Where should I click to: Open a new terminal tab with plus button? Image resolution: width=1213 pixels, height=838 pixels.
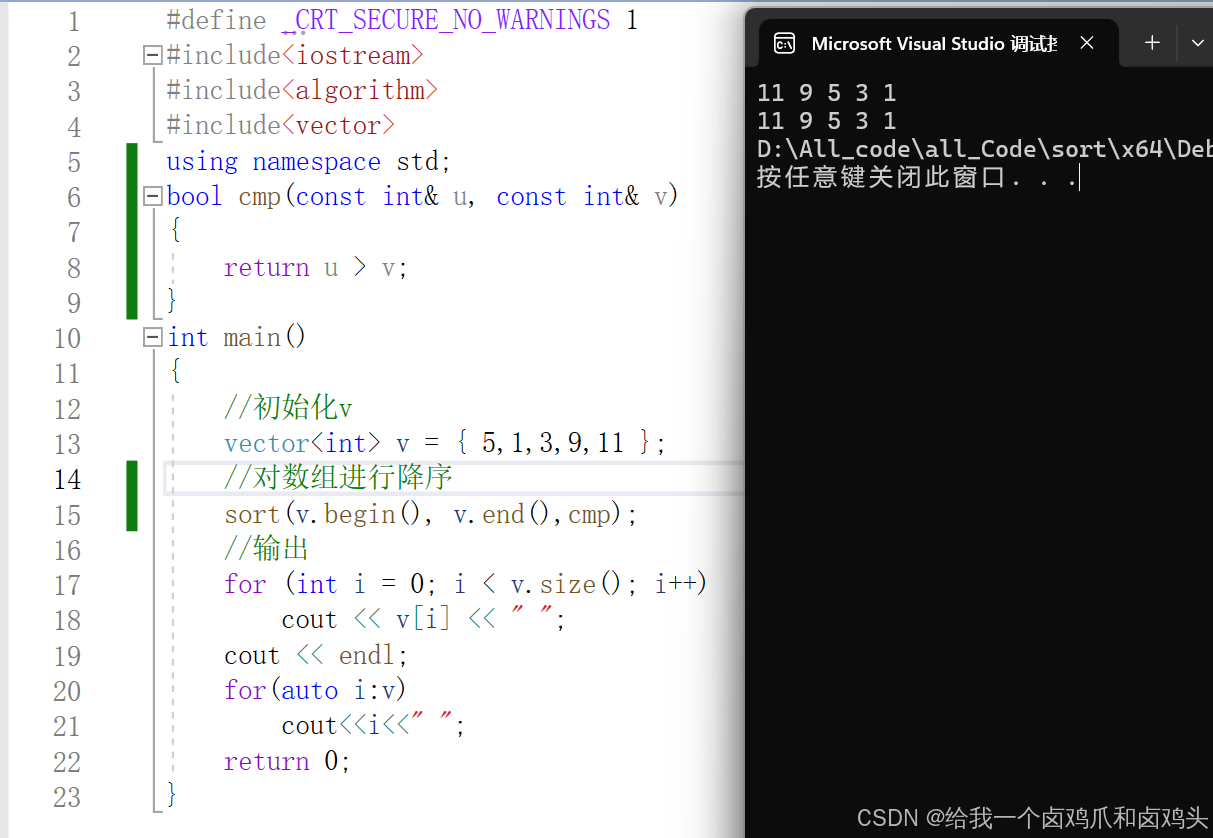click(x=1152, y=43)
